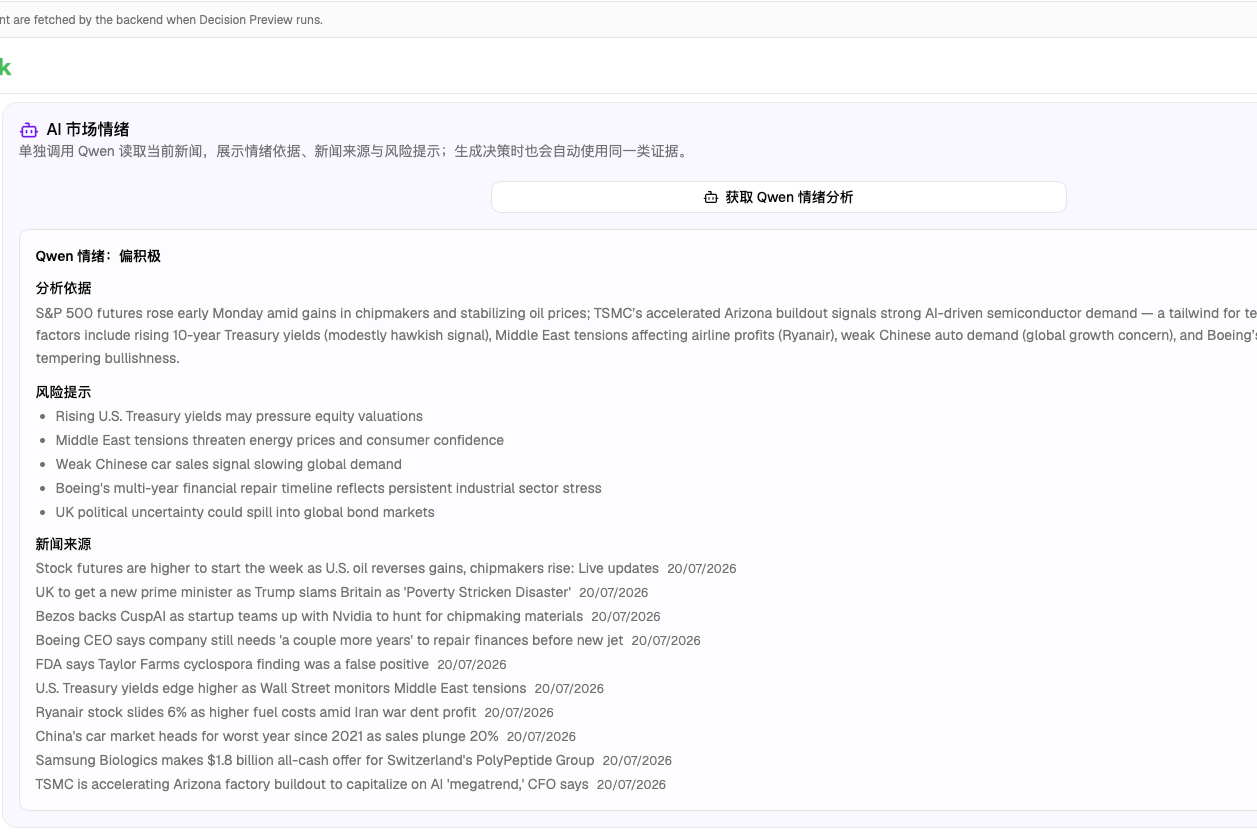The image size is (1257, 838).
Task: Open the U.S. Treasury yields edge higher headline
Action: point(281,688)
